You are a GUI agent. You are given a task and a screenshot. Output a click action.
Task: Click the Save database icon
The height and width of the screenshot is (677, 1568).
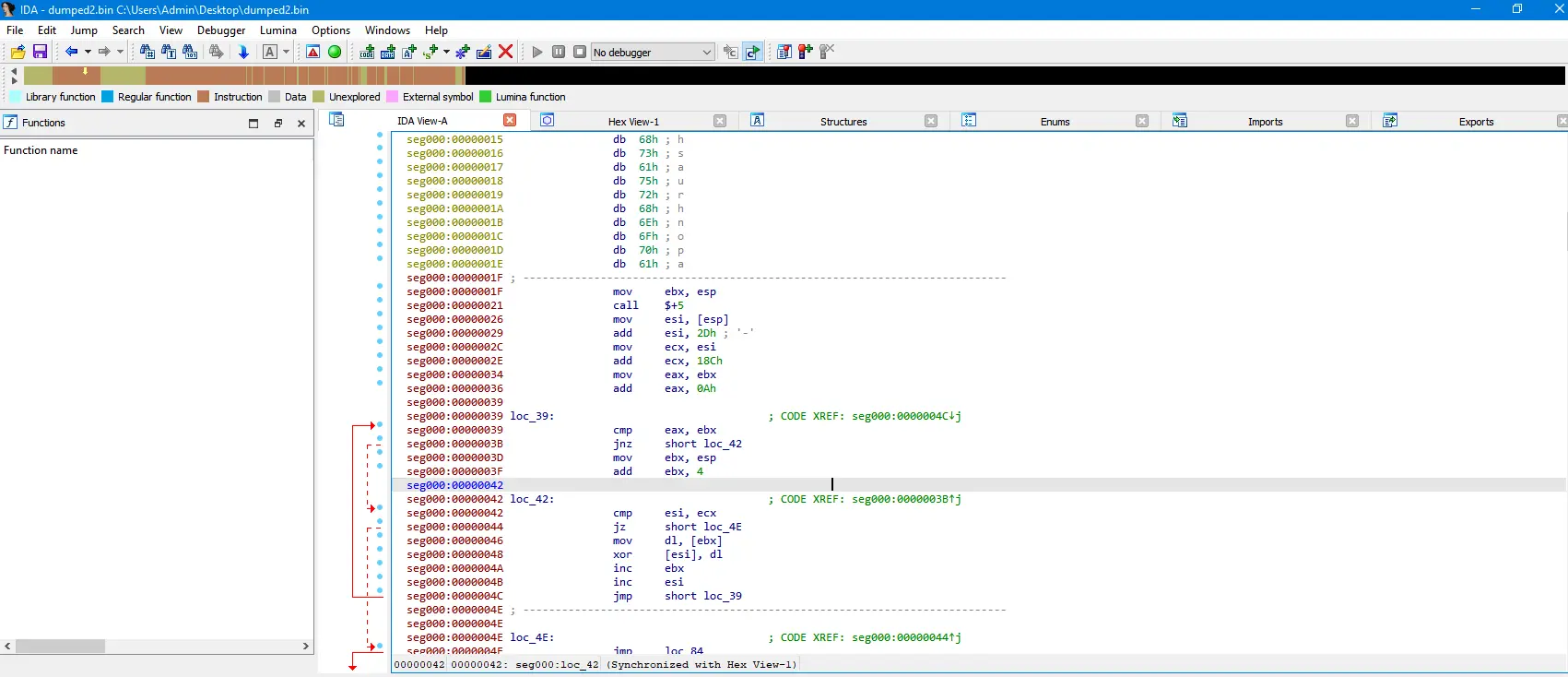coord(40,52)
